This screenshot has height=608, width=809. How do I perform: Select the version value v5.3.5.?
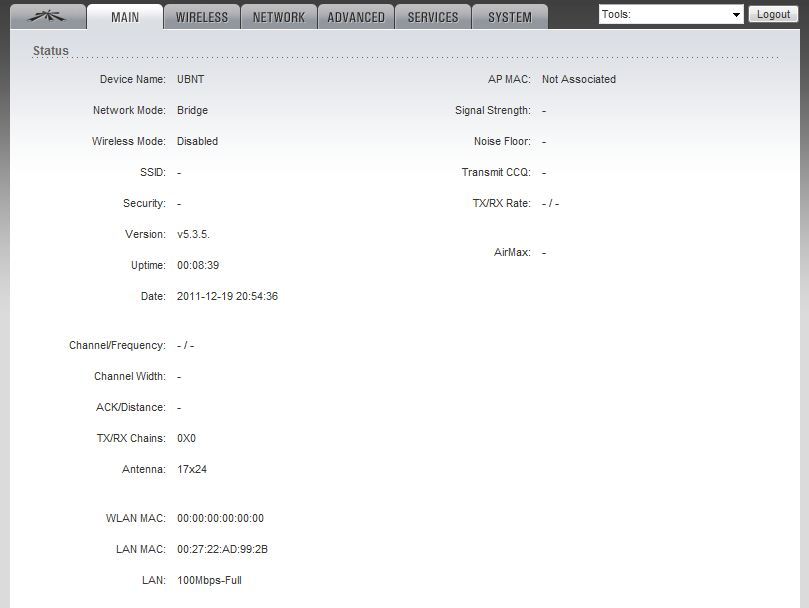pos(193,234)
